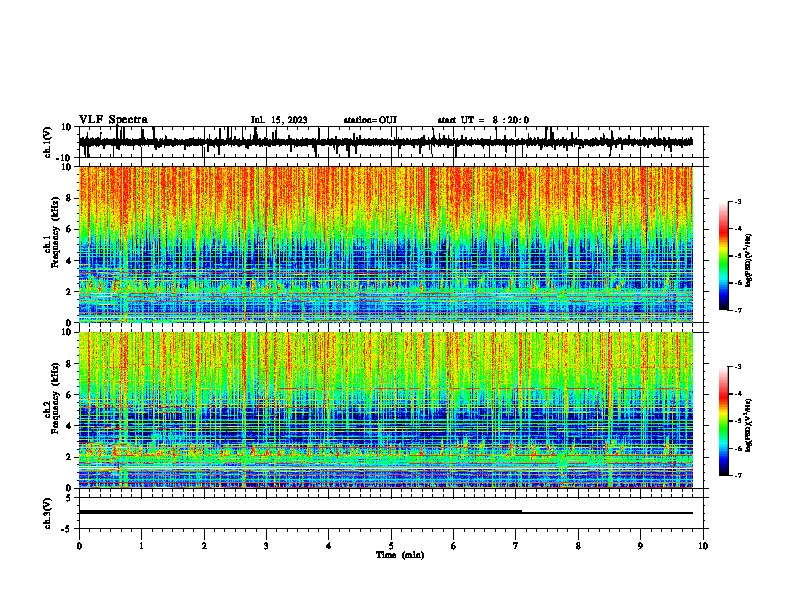Click the "-3" label on ch.2 colorbar
The width and height of the screenshot is (792, 612).
click(x=737, y=367)
